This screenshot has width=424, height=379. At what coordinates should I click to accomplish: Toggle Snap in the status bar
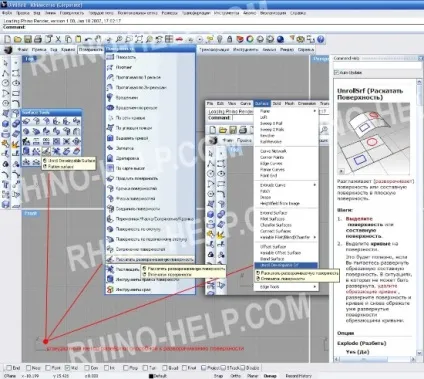pos(218,376)
